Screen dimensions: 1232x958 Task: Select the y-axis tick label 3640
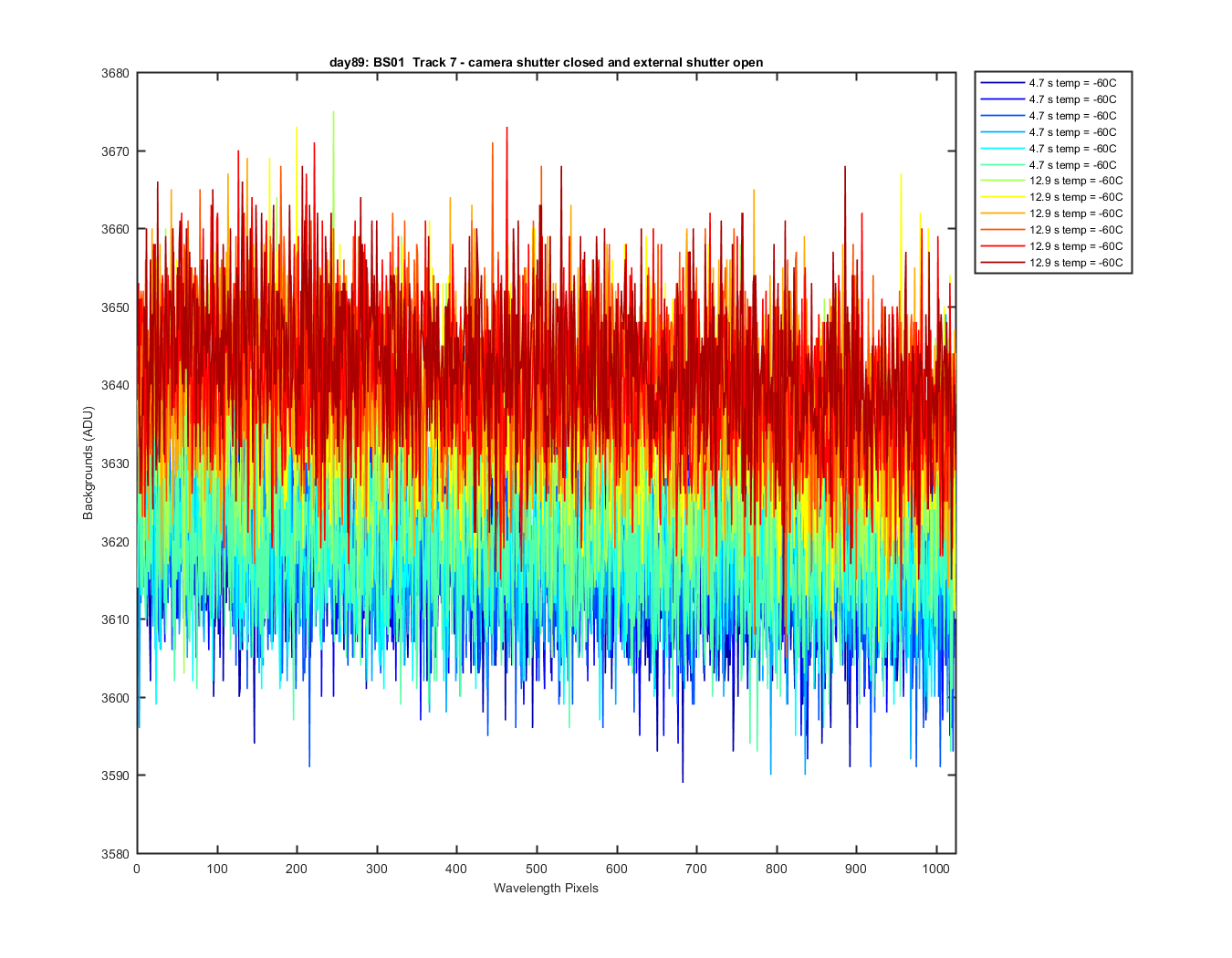[117, 385]
